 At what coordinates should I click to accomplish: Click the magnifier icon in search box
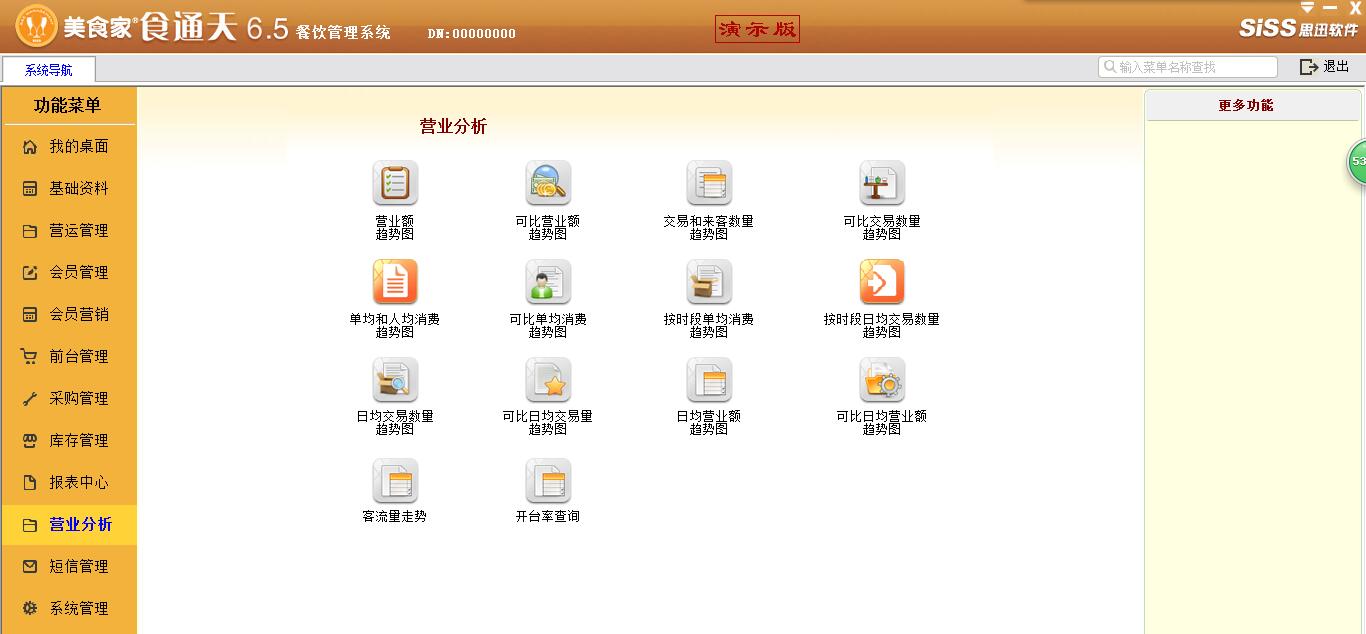[1109, 67]
